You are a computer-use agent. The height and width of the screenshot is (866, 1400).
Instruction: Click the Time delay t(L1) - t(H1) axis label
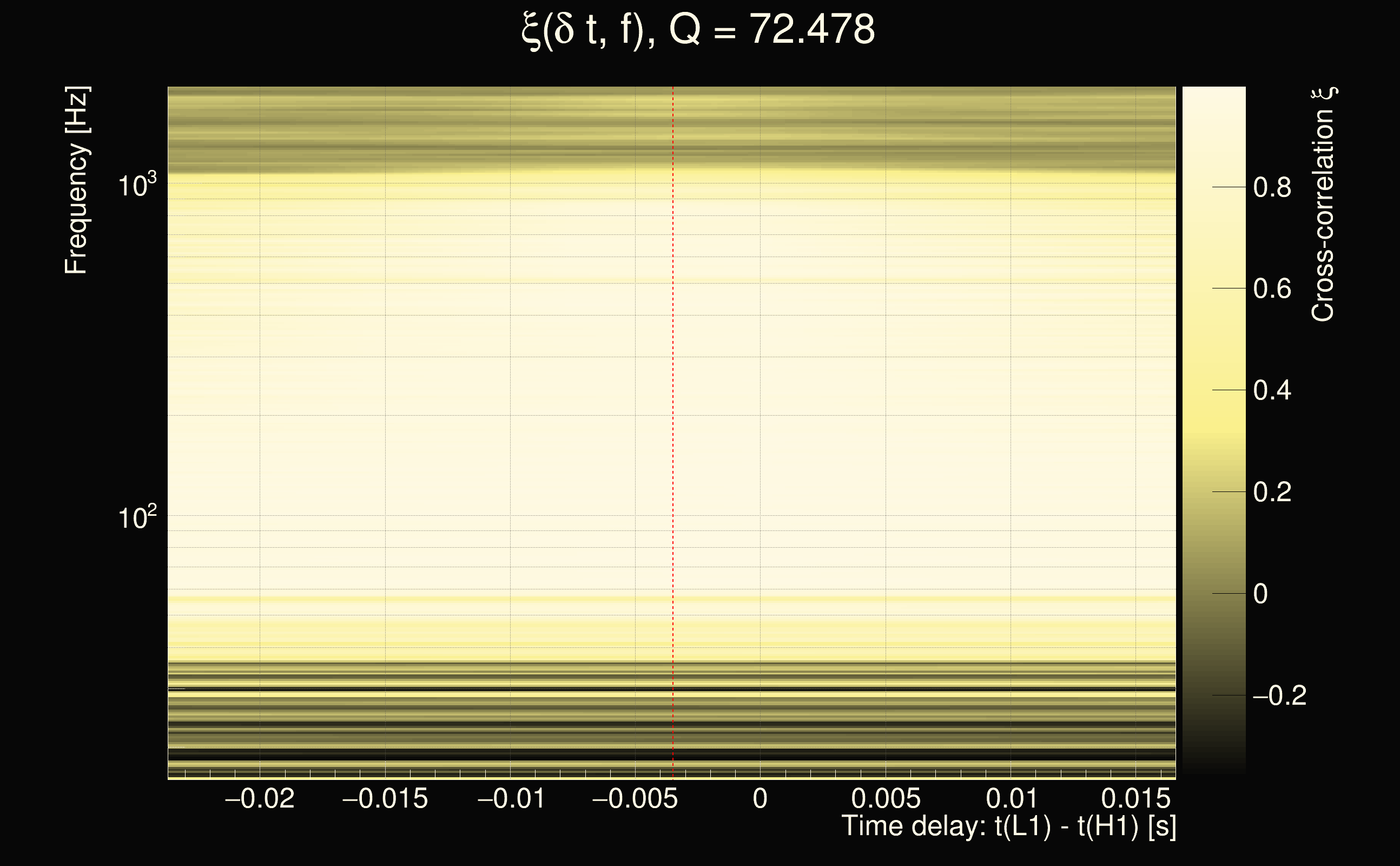(1008, 826)
